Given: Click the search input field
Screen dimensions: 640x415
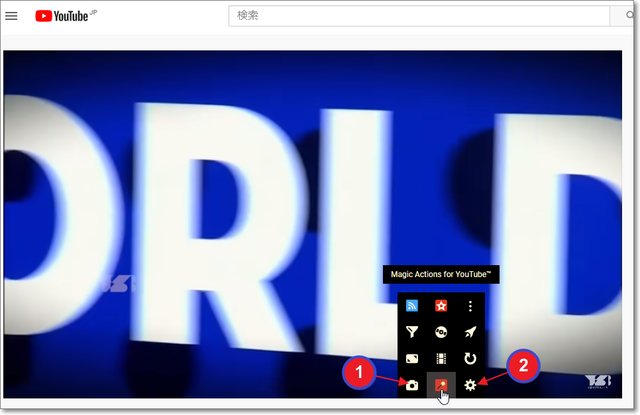Looking at the screenshot, I should pyautogui.click(x=415, y=16).
